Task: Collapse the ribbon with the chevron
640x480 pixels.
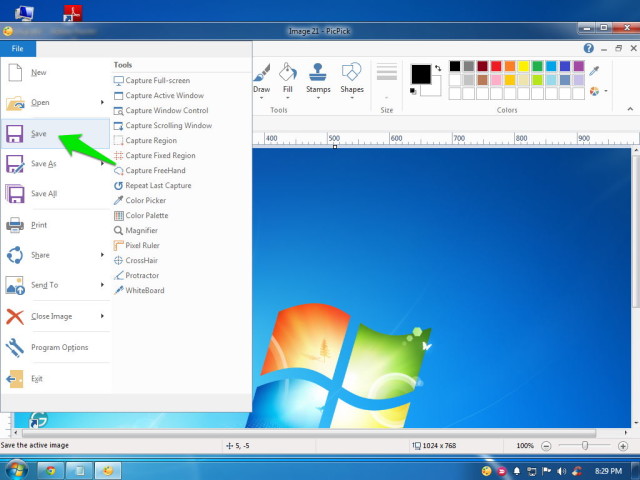Action: tap(630, 109)
